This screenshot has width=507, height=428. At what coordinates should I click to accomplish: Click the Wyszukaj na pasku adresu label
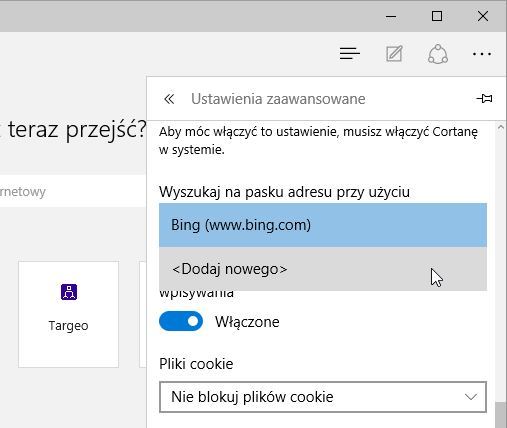point(284,192)
